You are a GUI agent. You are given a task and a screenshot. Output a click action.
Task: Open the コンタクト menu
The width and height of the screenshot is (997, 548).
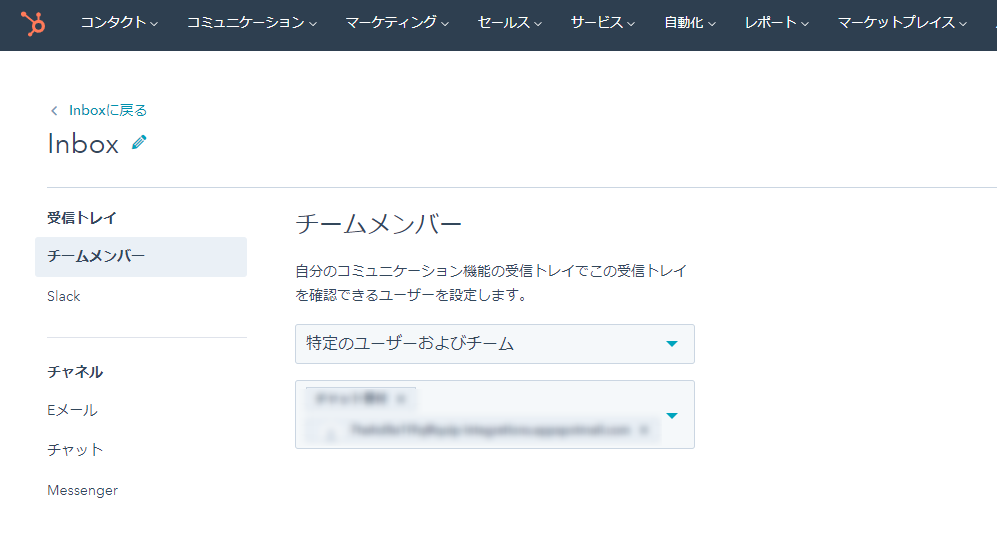coord(119,23)
